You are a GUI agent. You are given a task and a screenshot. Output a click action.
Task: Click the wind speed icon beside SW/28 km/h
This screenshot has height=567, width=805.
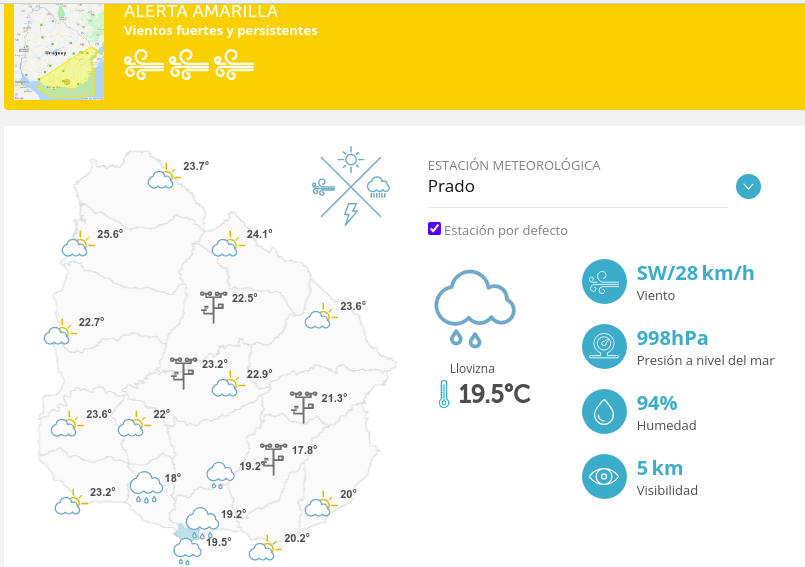click(x=604, y=281)
